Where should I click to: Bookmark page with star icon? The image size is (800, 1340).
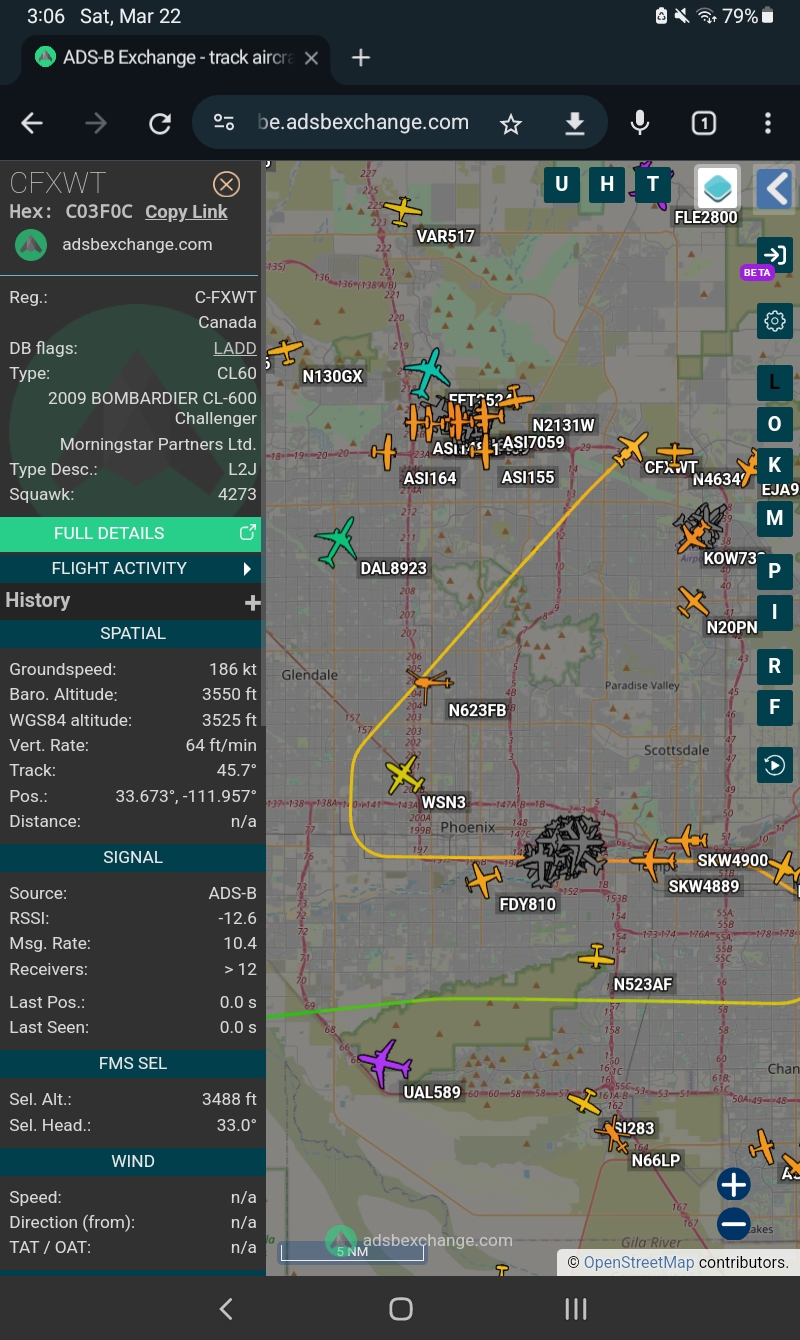click(511, 123)
